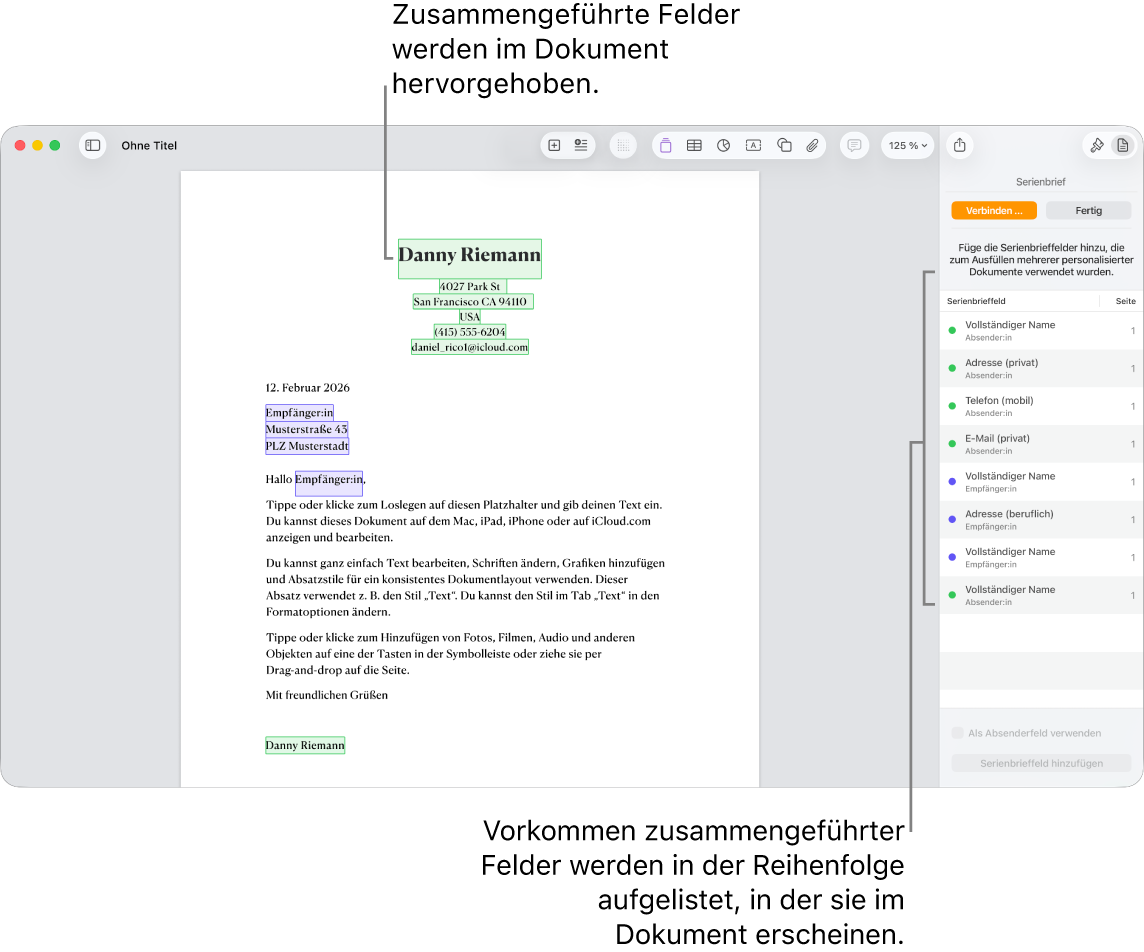Click the Seite column header
The image size is (1144, 952).
1125,301
